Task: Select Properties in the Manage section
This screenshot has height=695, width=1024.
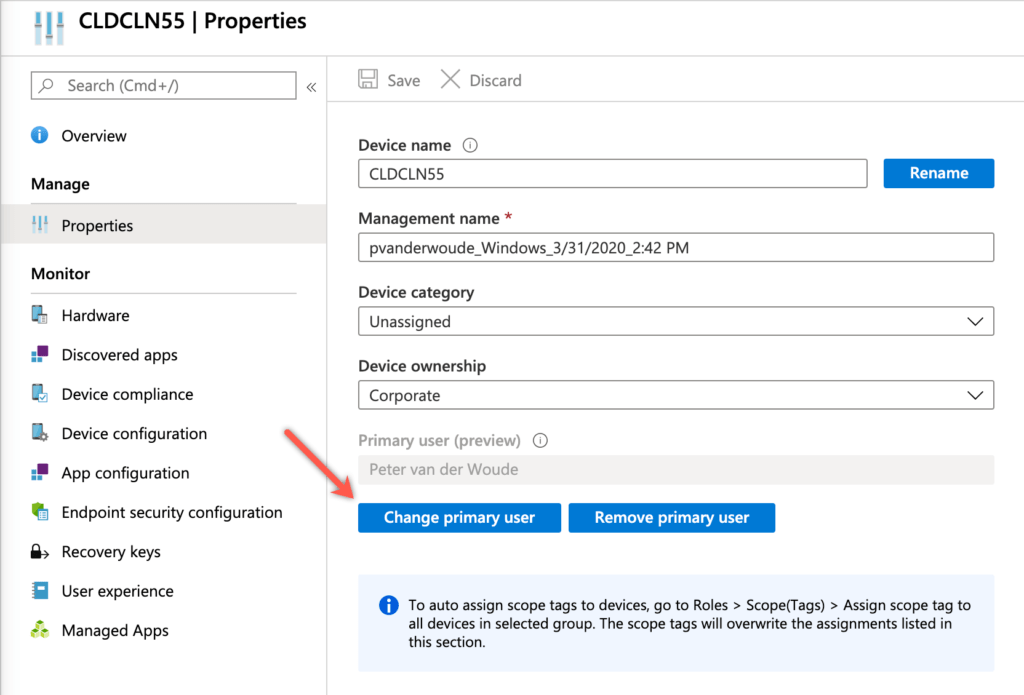Action: click(x=97, y=226)
